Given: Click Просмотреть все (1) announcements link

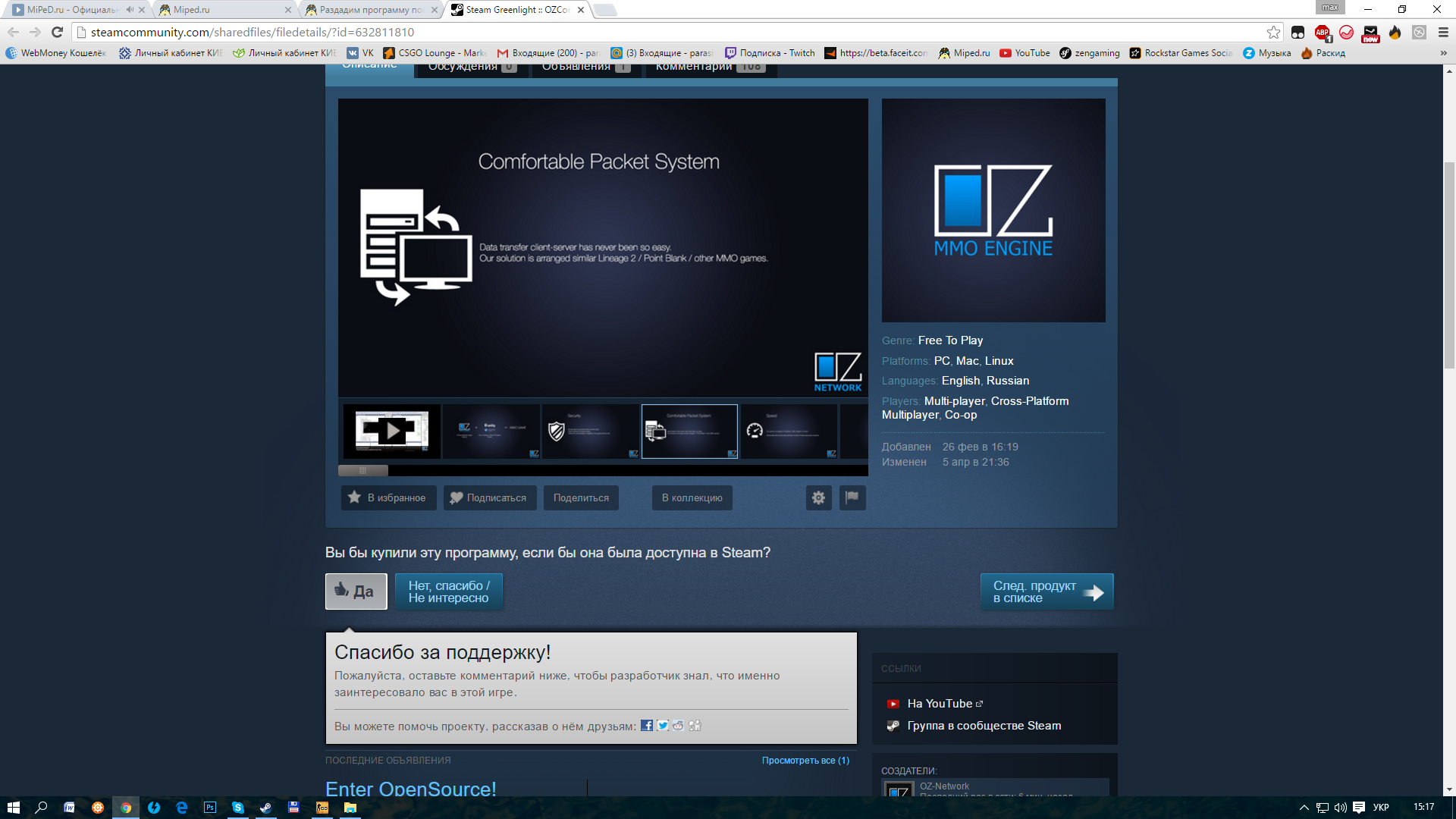Looking at the screenshot, I should point(805,761).
